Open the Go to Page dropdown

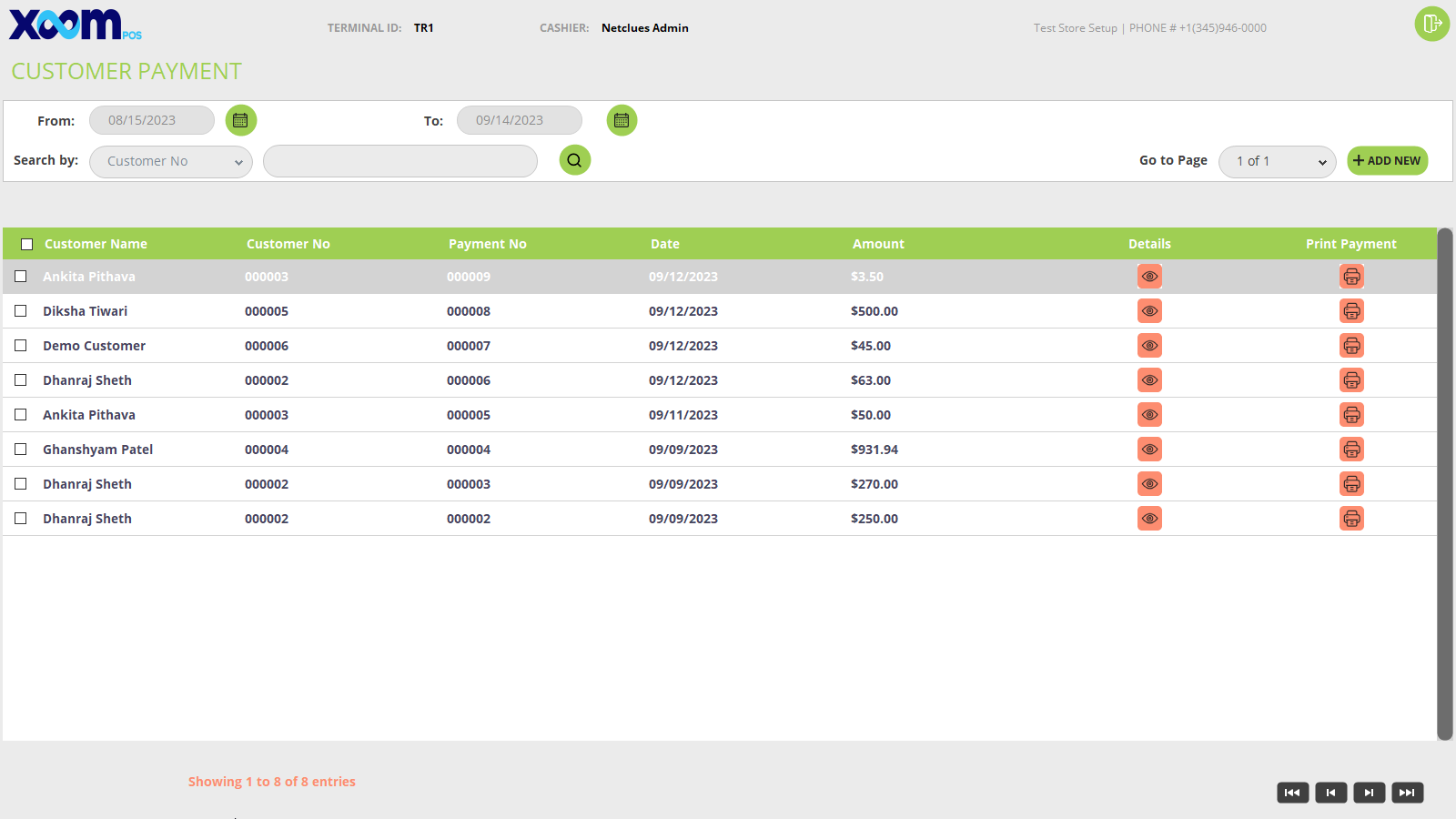1277,161
